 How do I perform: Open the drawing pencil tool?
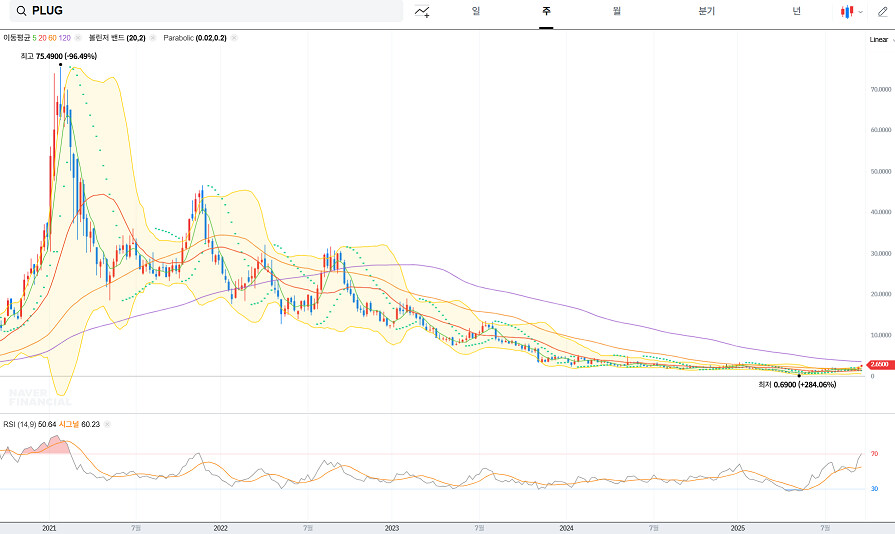click(882, 11)
